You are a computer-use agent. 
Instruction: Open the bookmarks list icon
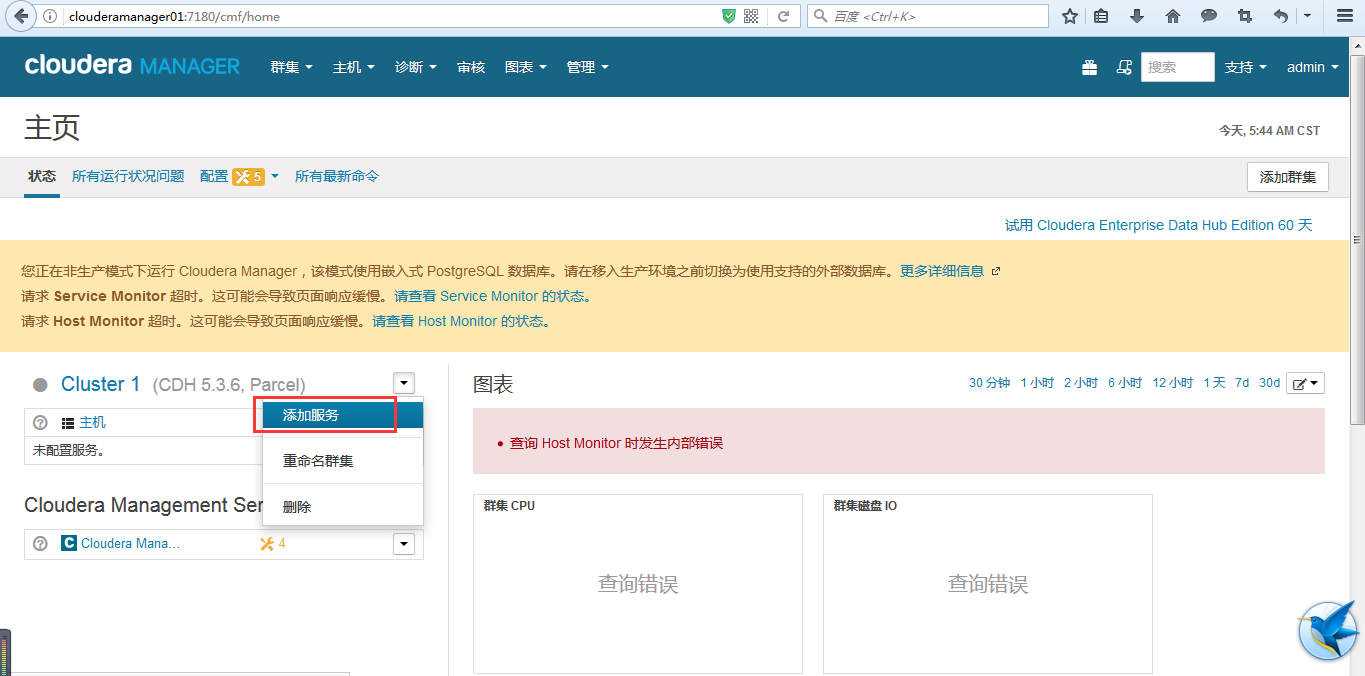pyautogui.click(x=1101, y=16)
